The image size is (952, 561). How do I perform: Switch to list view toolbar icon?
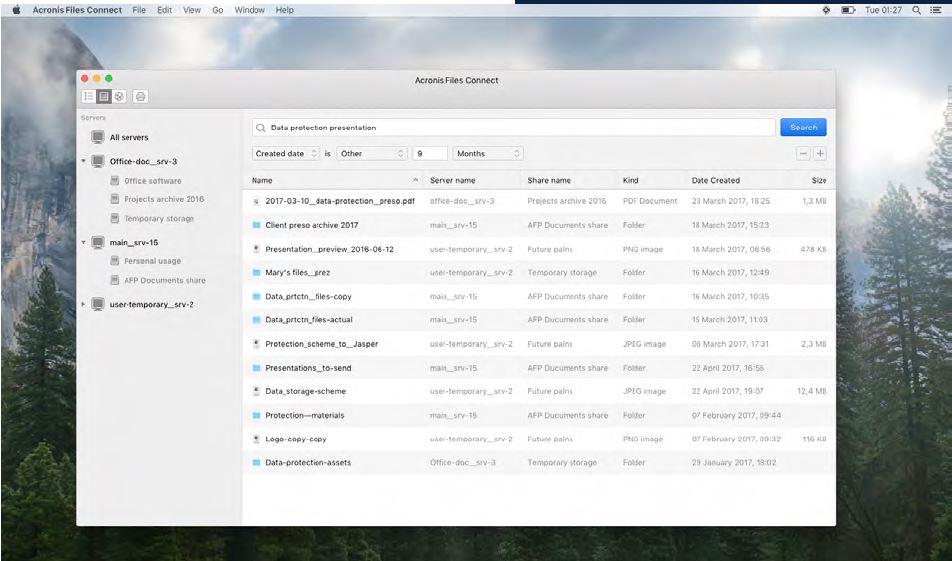coord(89,96)
